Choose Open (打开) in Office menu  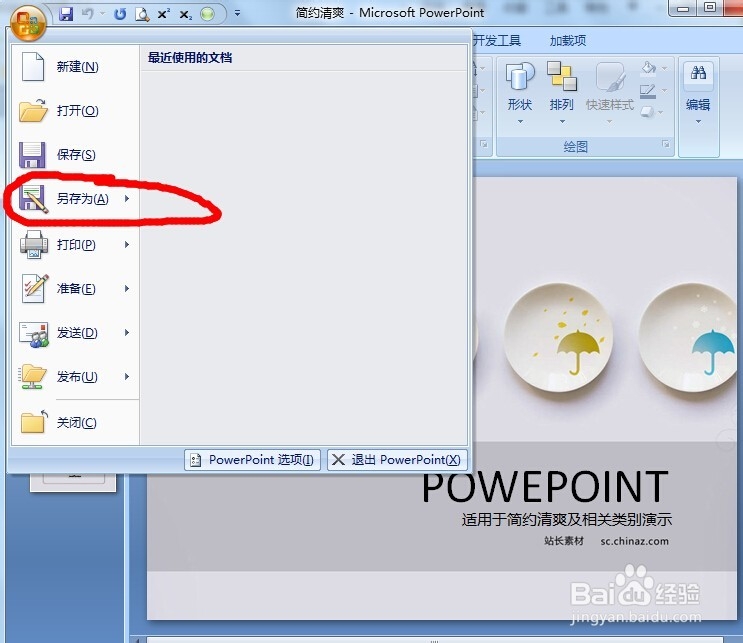coord(75,111)
